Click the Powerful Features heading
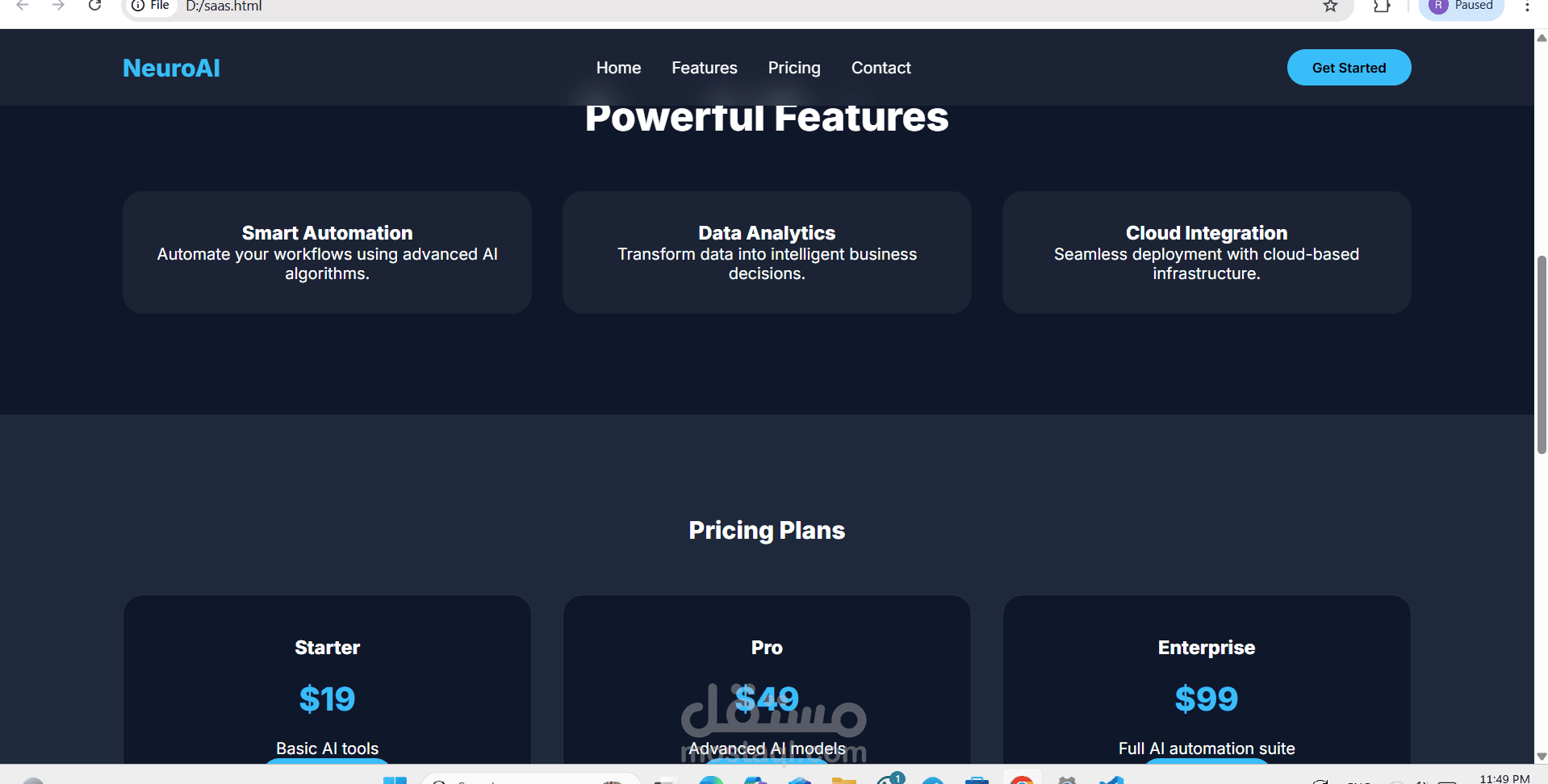 click(767, 119)
